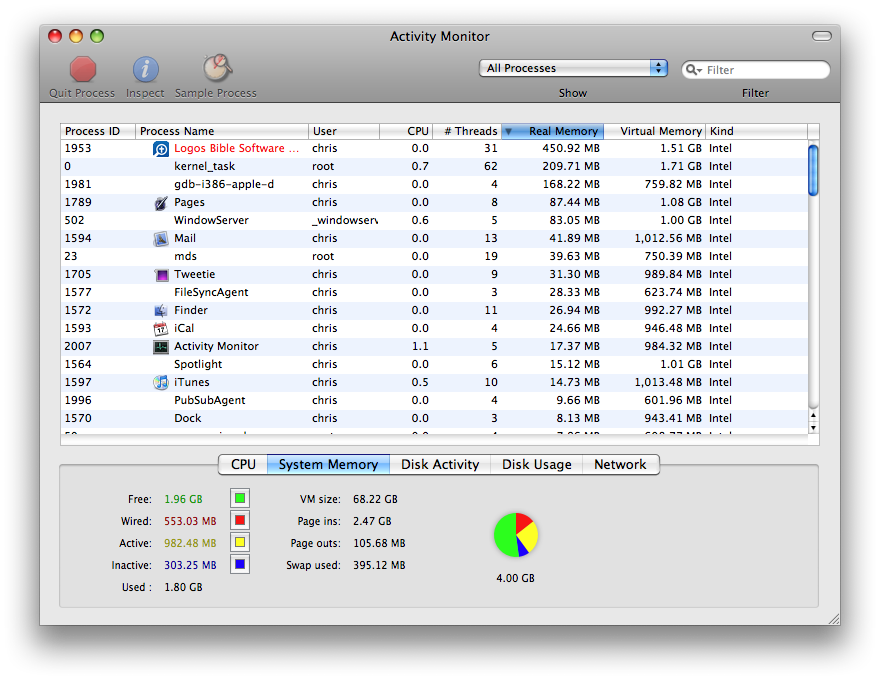This screenshot has width=880, height=680.
Task: Click the 4.00 GB total memory label
Action: coord(515,578)
